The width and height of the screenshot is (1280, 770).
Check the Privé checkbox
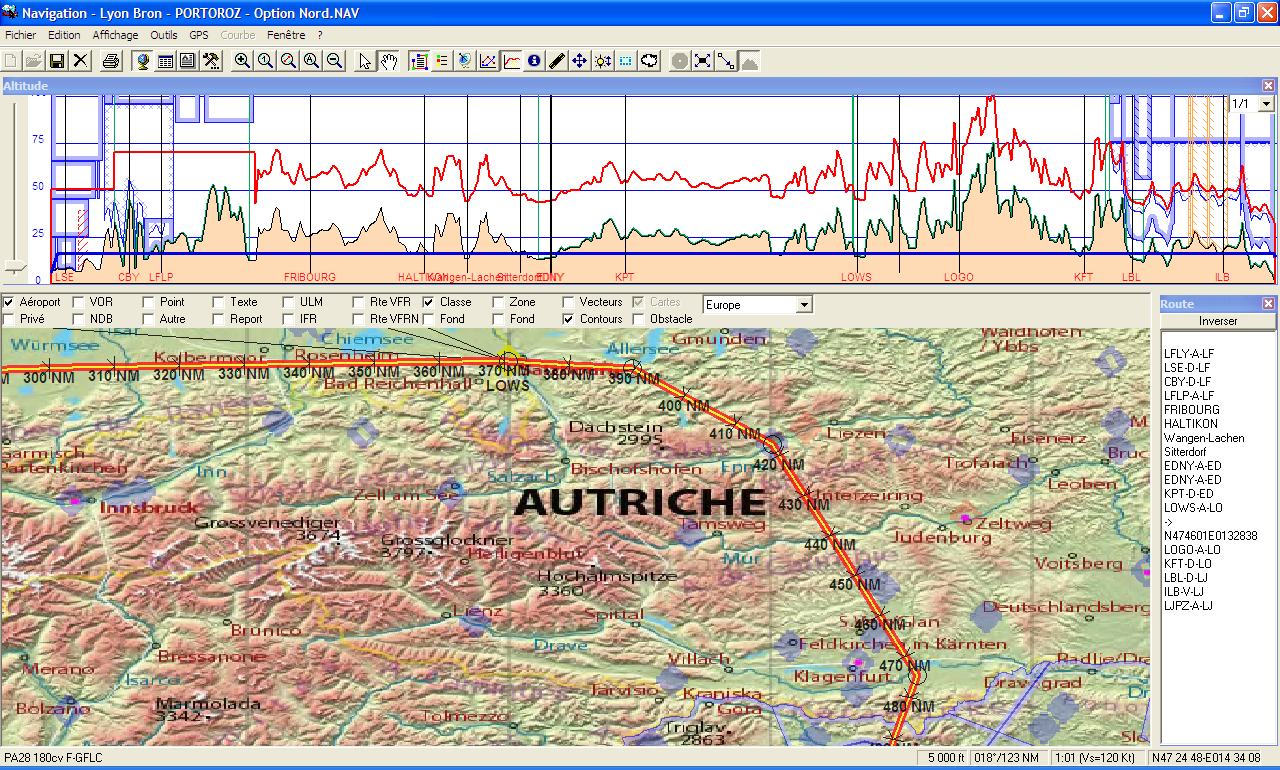[x=9, y=320]
